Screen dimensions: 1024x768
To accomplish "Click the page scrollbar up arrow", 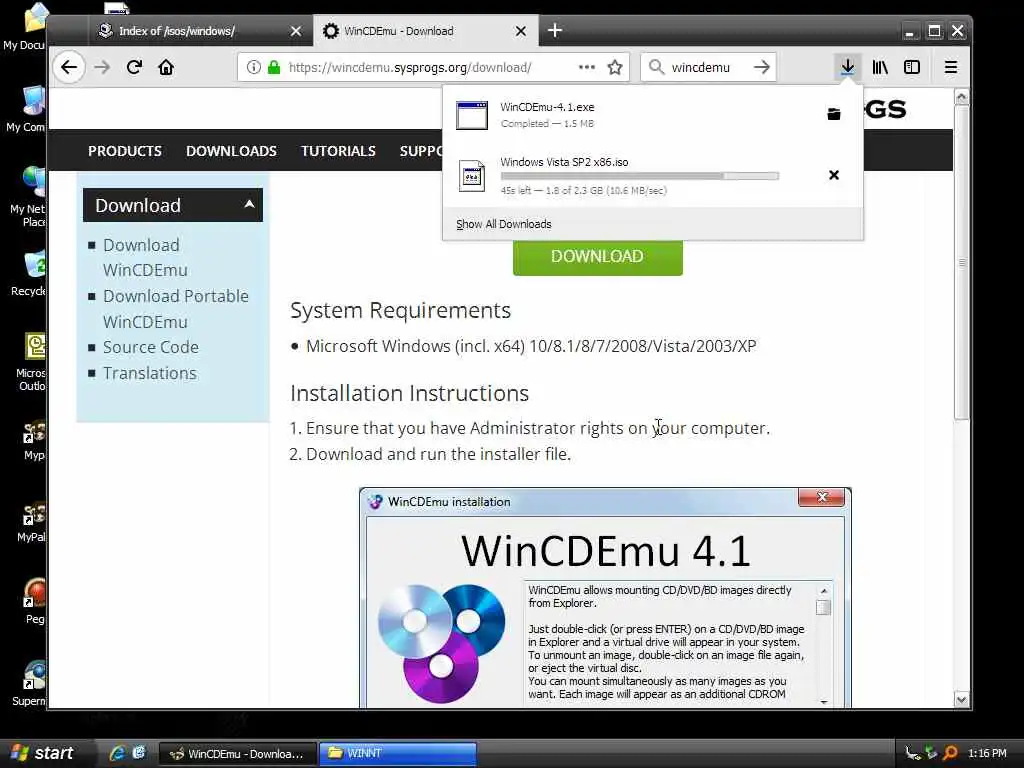I will (961, 97).
